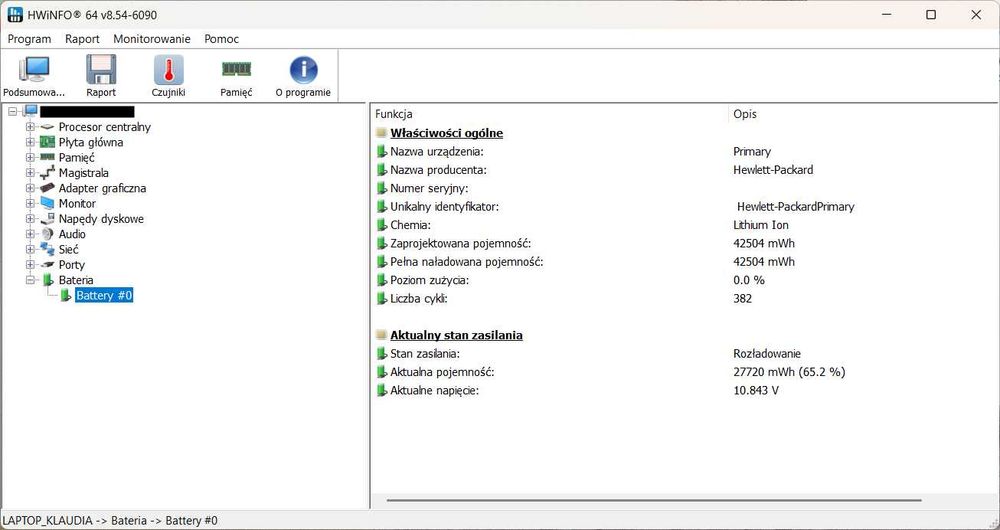Click the Rozładowanie power state value
Screen dimensions: 1000x530
(x=767, y=353)
